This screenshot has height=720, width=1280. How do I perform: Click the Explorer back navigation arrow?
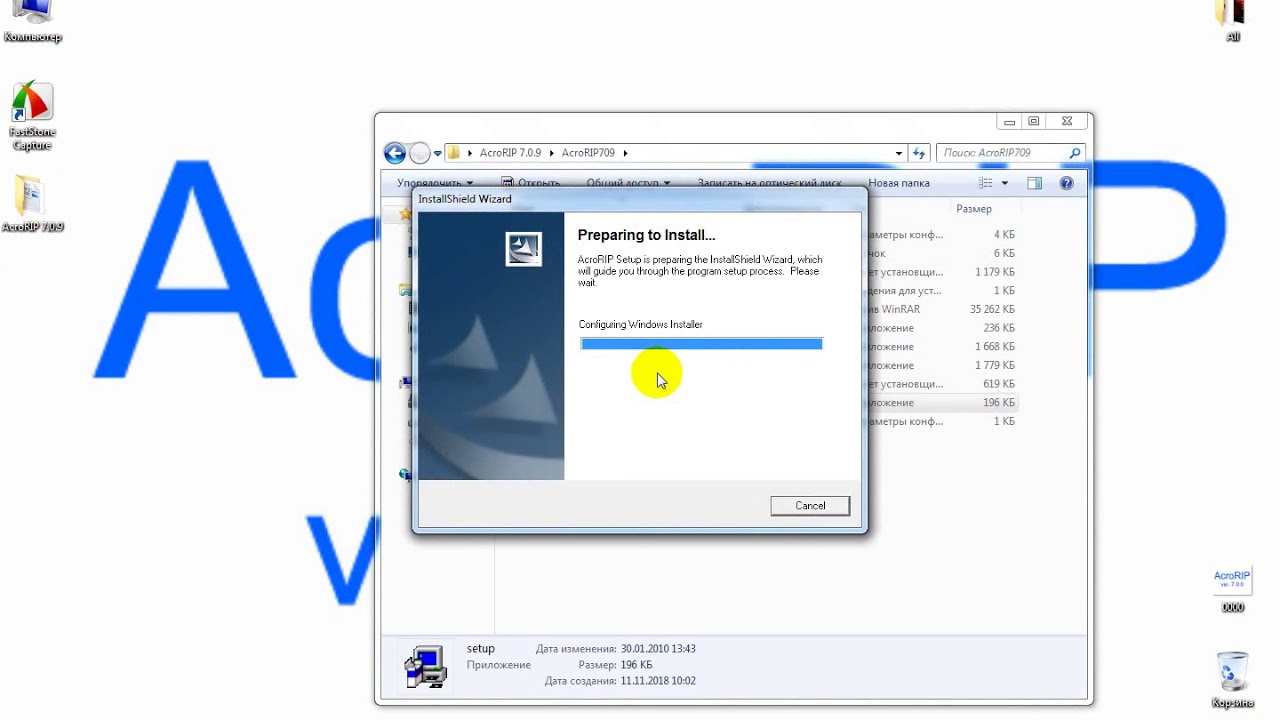[x=395, y=153]
